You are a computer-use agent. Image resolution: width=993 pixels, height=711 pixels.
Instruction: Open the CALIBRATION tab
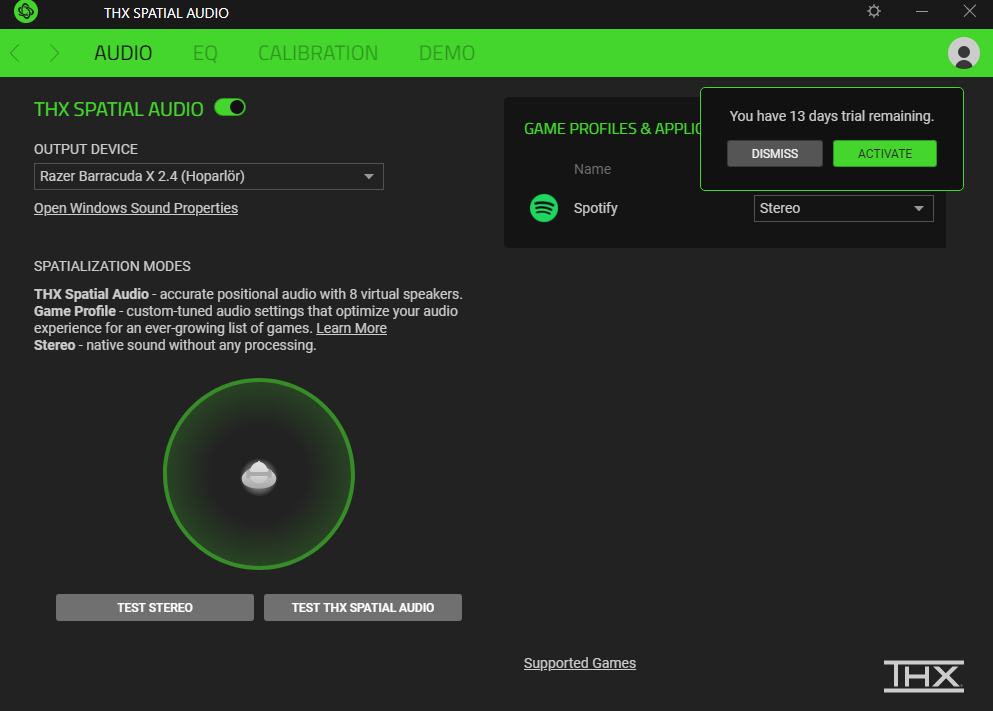318,53
